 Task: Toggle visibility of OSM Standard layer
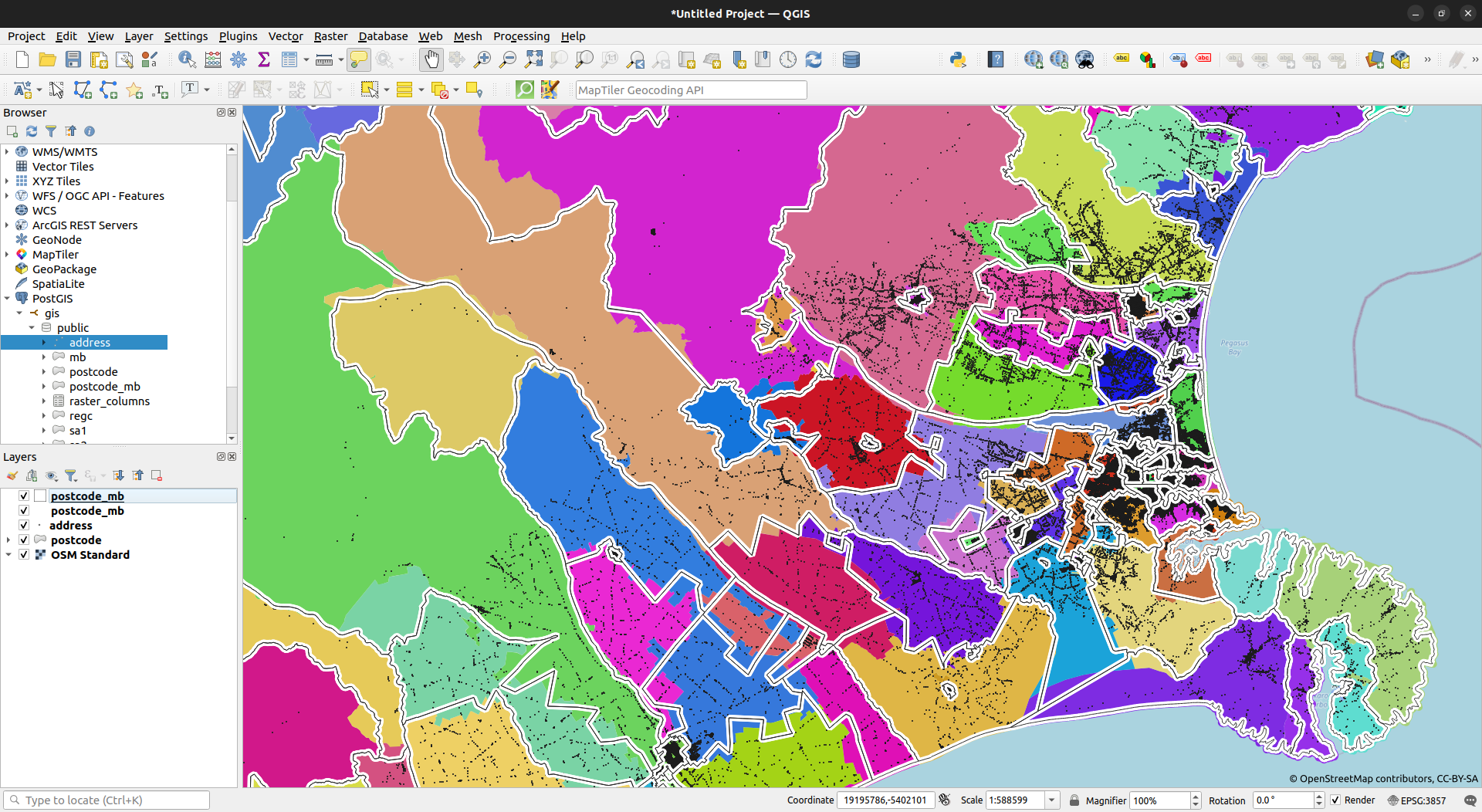24,555
